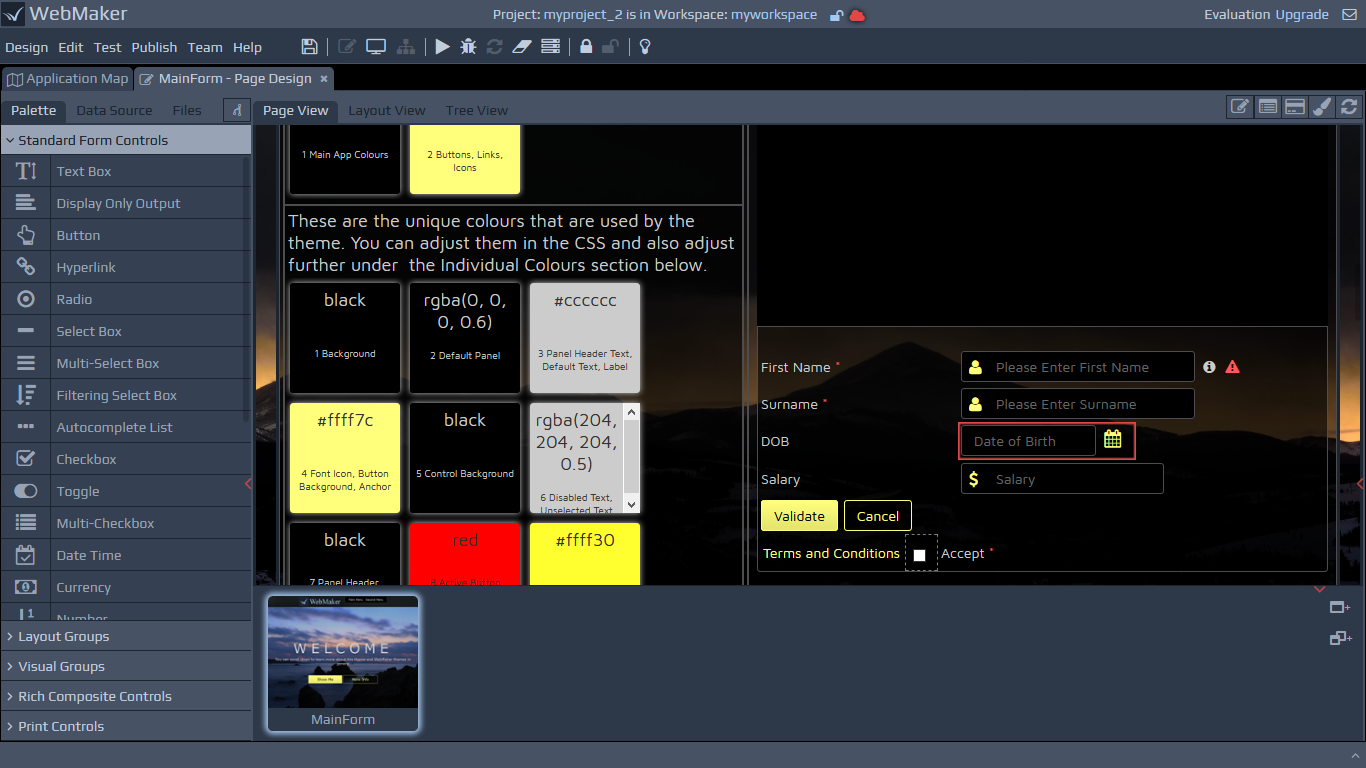Open the Design menu
Viewport: 1366px width, 768px height.
point(27,47)
